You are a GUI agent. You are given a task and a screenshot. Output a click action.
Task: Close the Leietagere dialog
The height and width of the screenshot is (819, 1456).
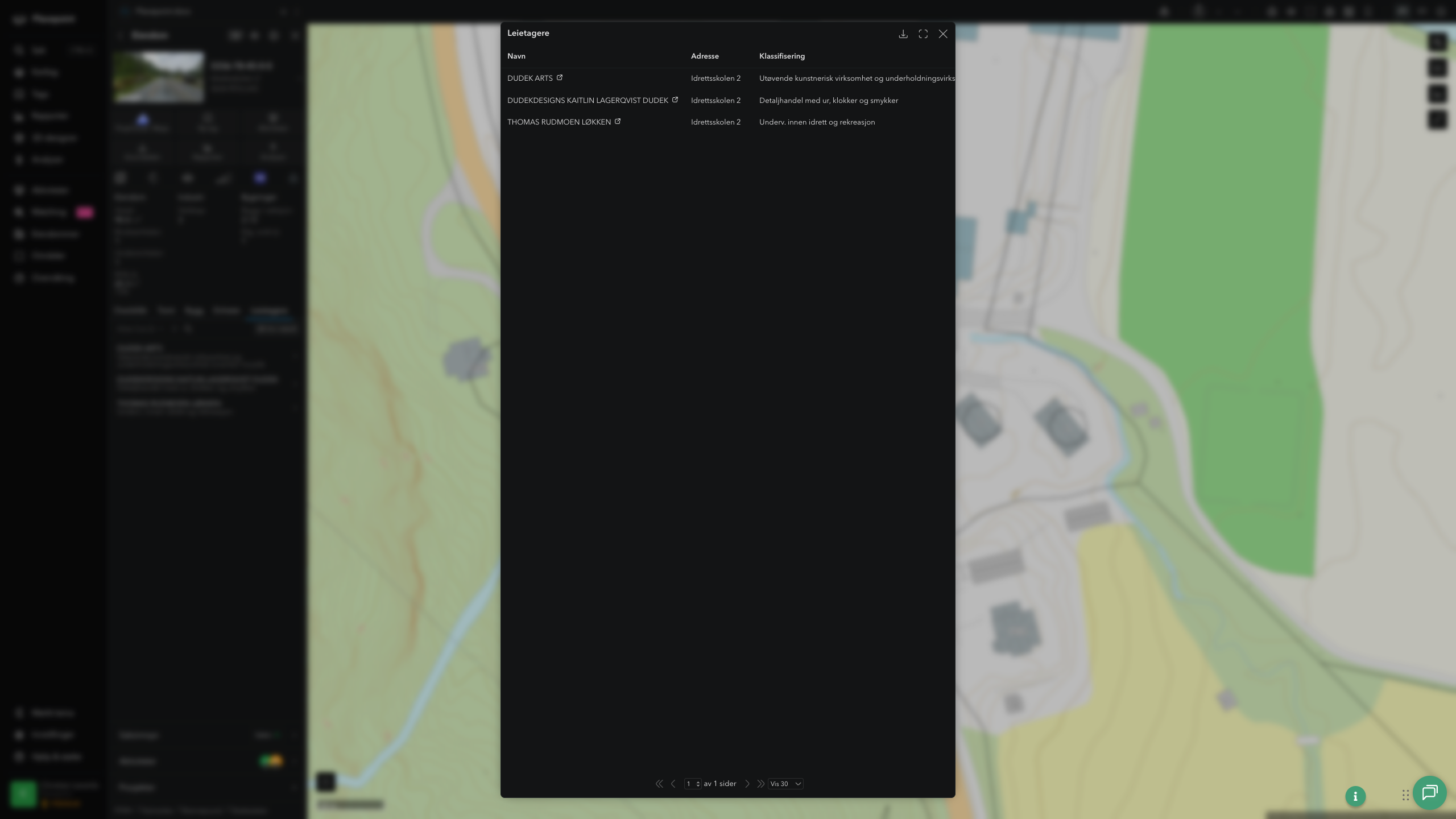coord(943,34)
